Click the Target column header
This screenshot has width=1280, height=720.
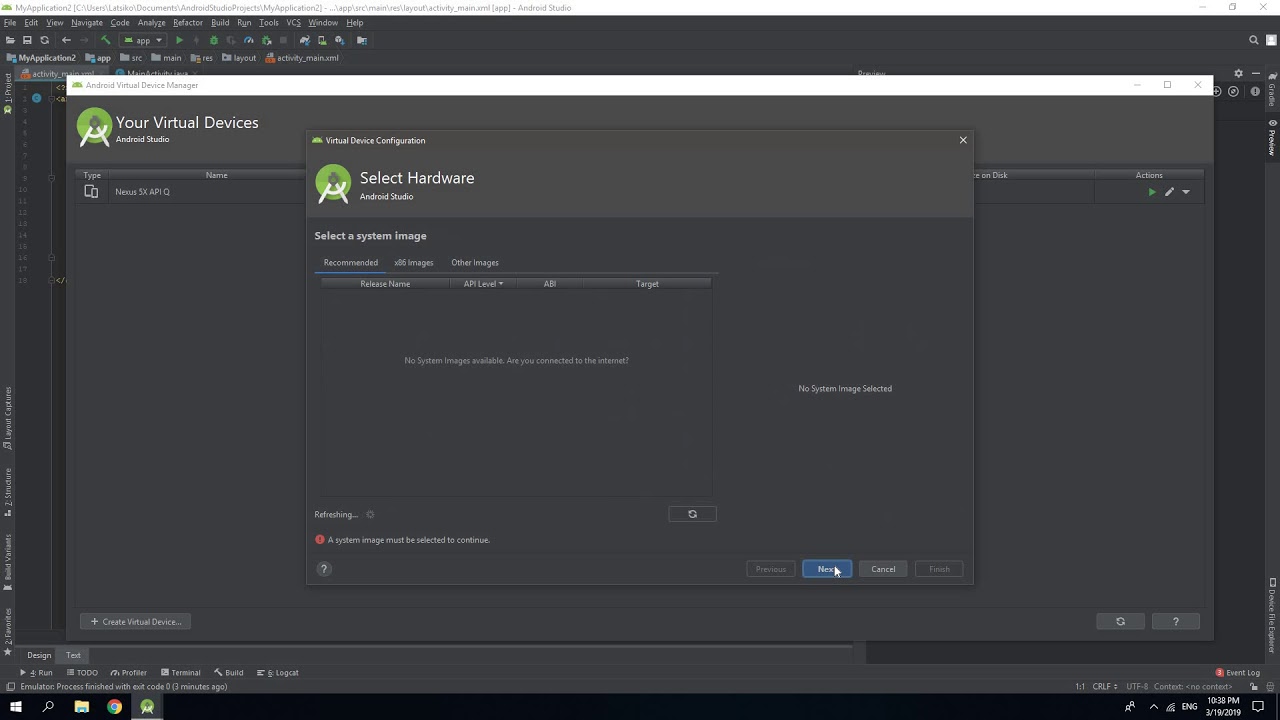647,284
